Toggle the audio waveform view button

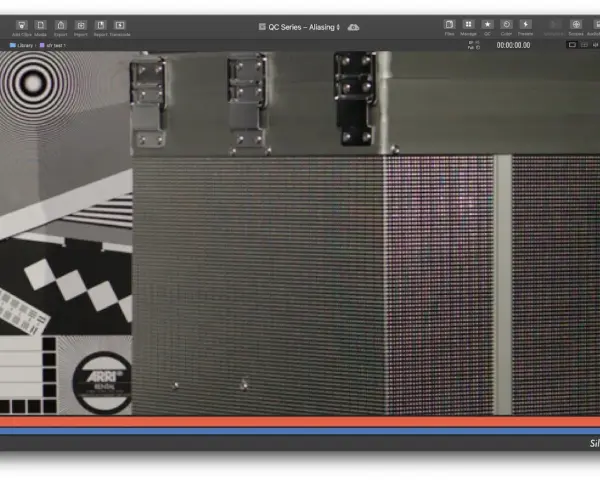coord(595,45)
